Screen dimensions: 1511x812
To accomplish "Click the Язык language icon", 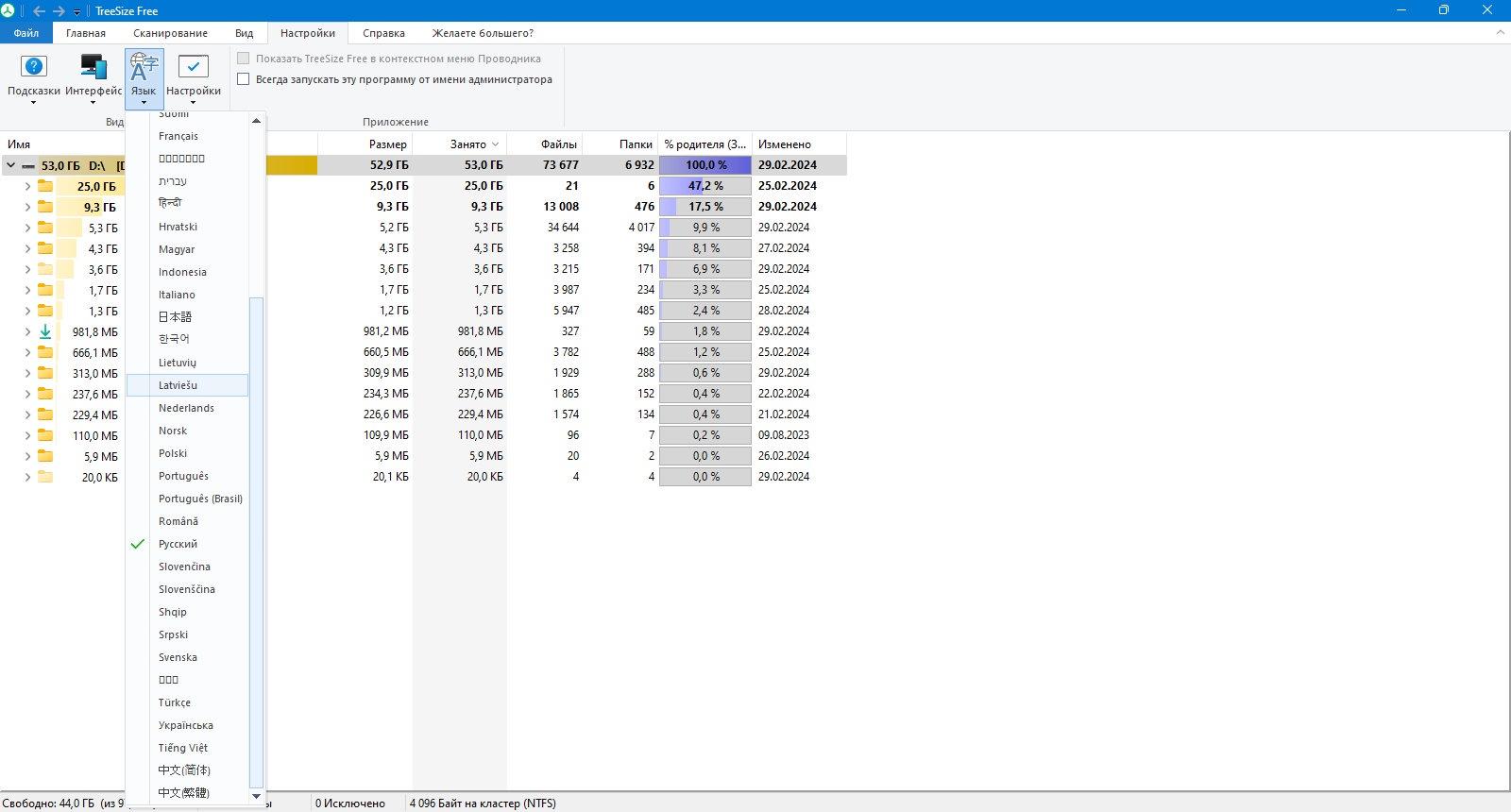I will click(x=144, y=67).
